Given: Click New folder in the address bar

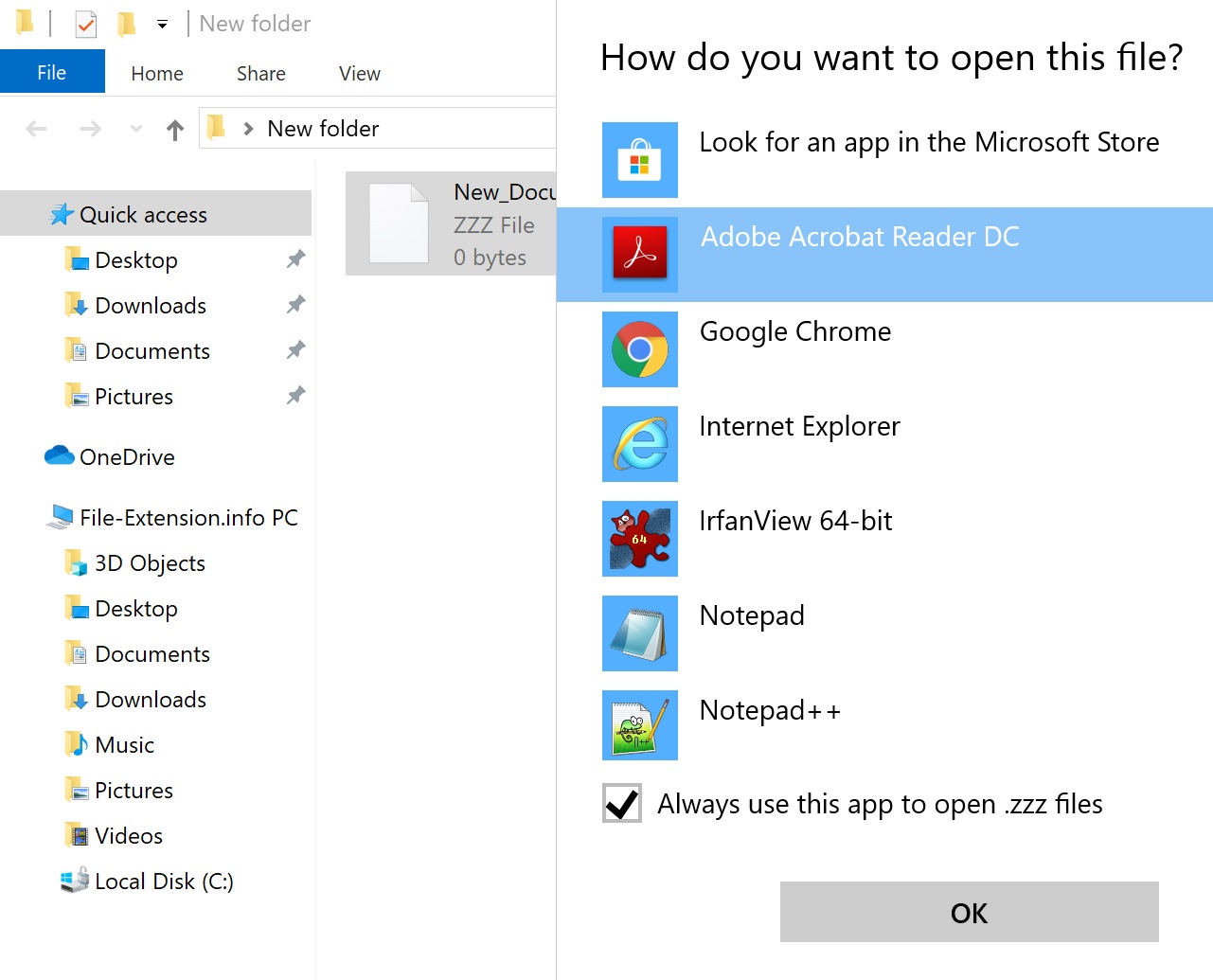Looking at the screenshot, I should tap(323, 129).
